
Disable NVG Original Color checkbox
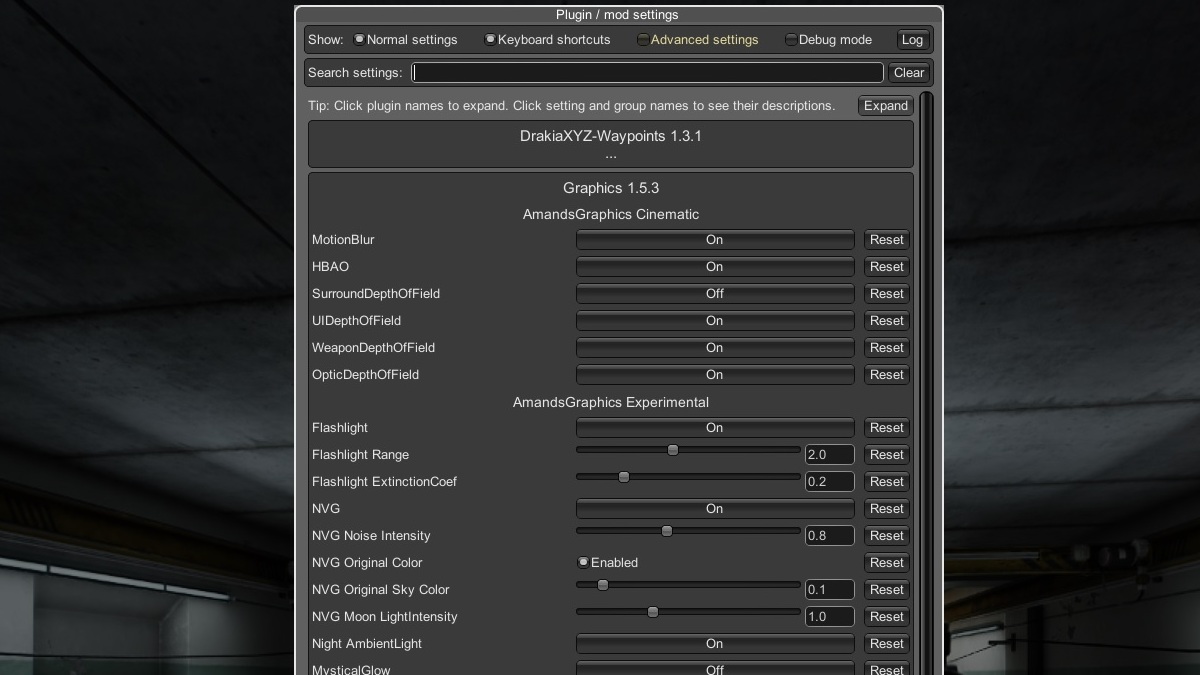click(x=583, y=563)
